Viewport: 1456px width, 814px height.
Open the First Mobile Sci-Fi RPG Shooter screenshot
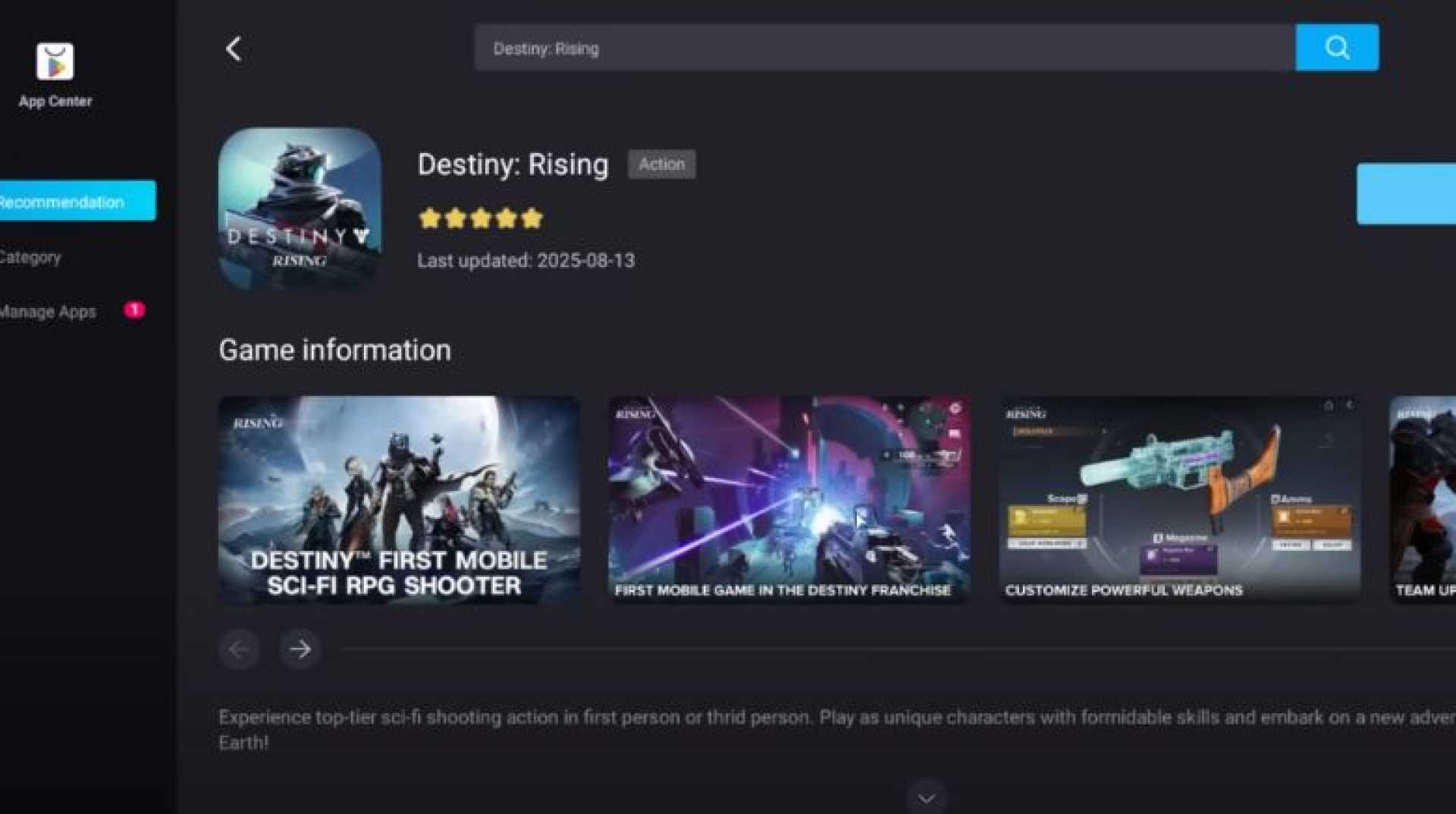click(x=399, y=500)
